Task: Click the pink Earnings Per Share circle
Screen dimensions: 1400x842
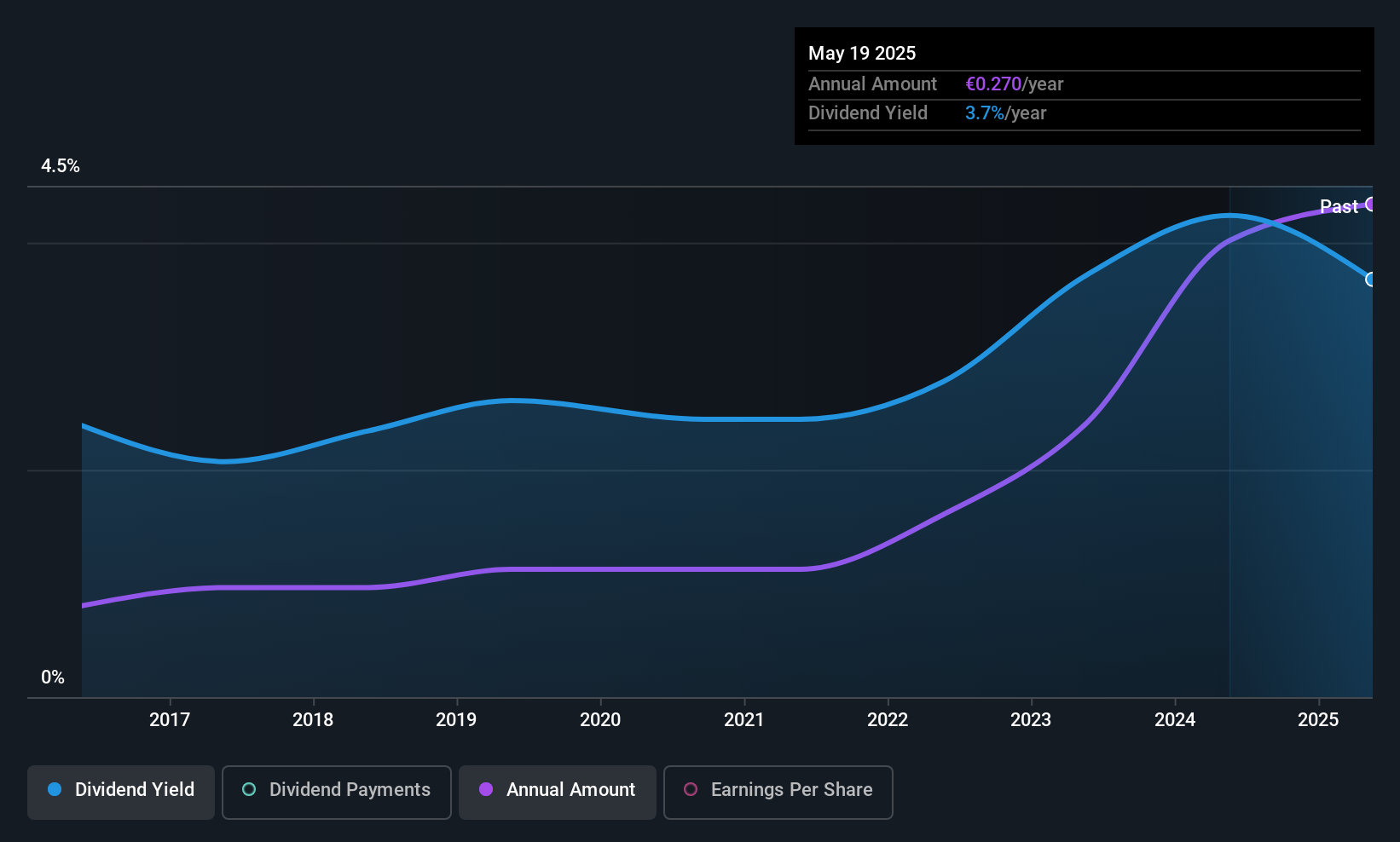Action: 691,789
